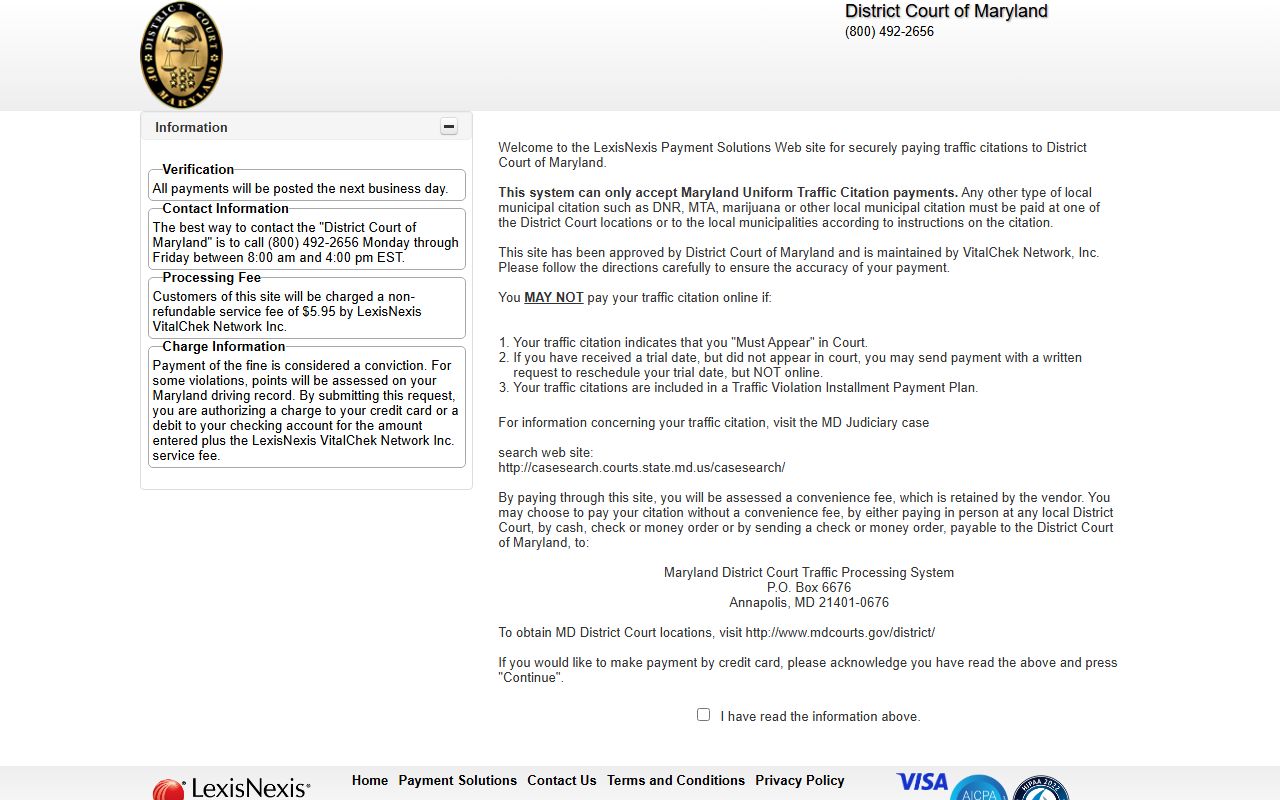This screenshot has width=1280, height=800.
Task: Open the Contact Us footer link
Action: [562, 780]
